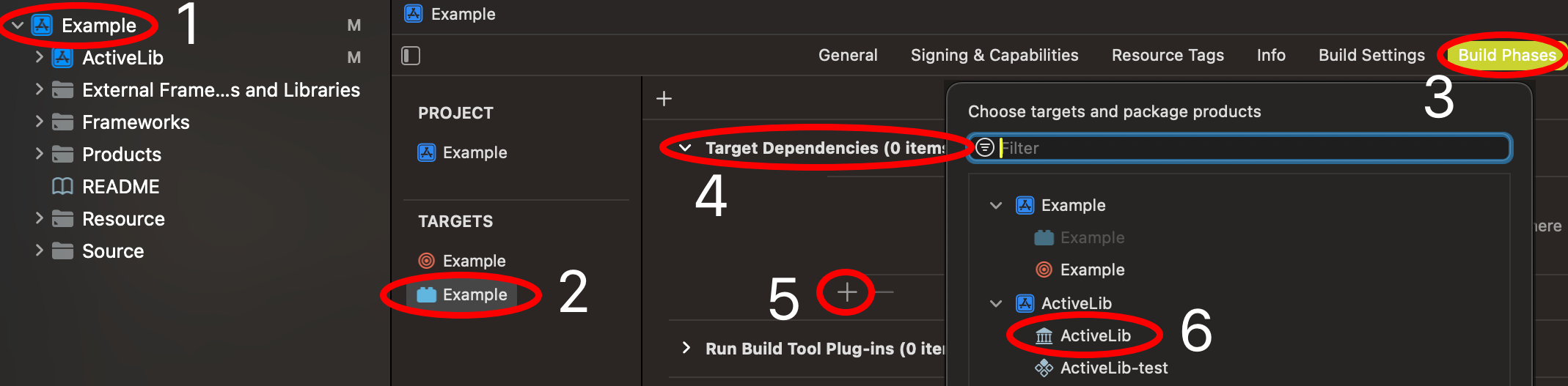
Task: Toggle the project navigator sidebar icon
Action: [411, 56]
